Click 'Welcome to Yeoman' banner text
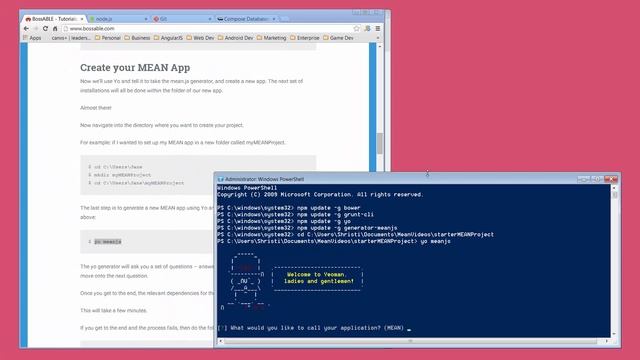 [318, 278]
